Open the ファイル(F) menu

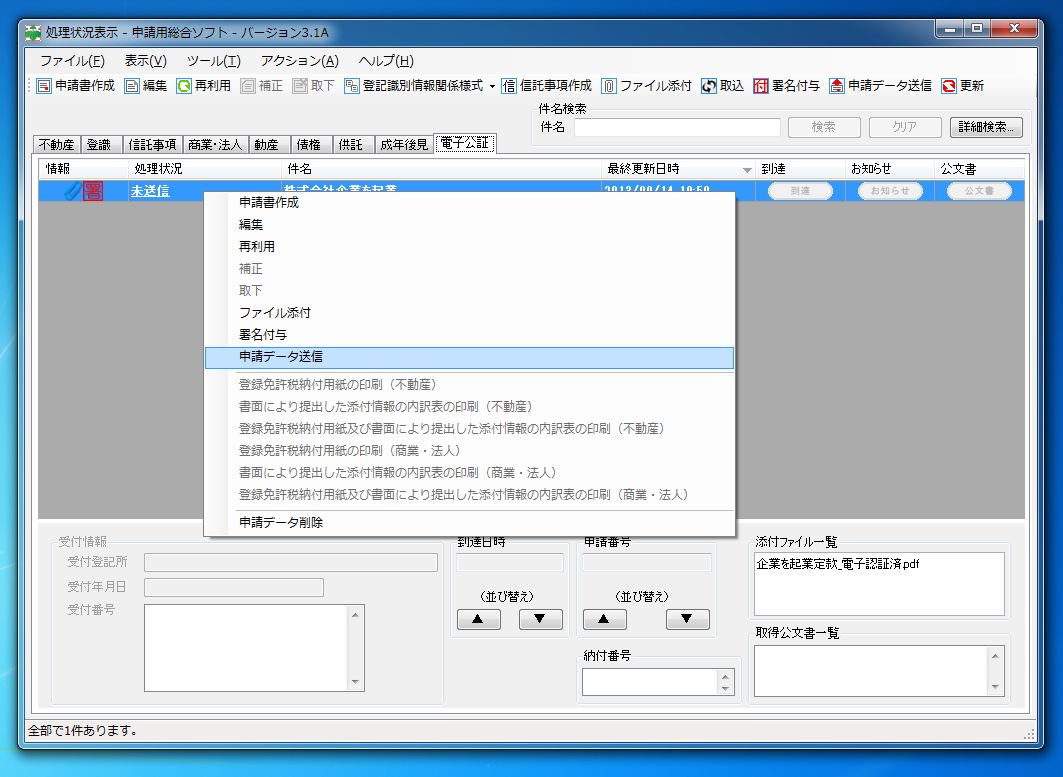coord(72,61)
